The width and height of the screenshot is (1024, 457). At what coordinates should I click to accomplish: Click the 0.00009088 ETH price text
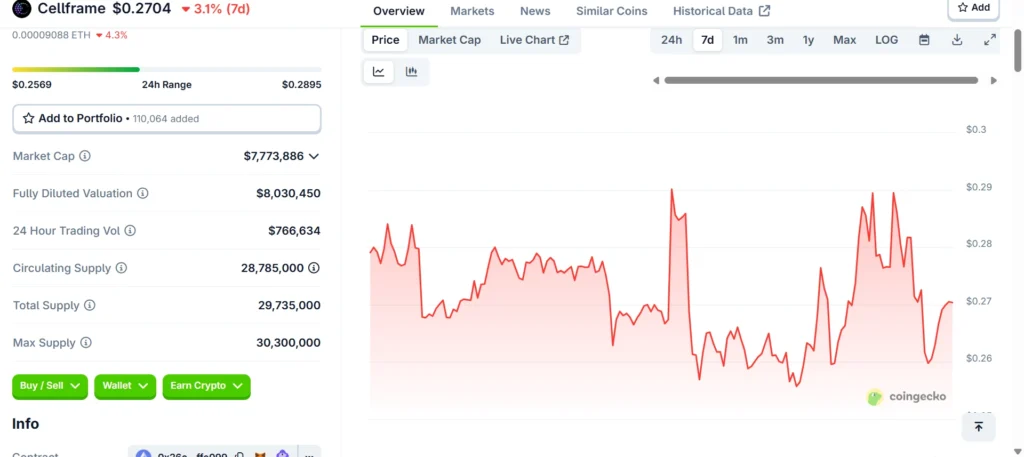[x=52, y=35]
